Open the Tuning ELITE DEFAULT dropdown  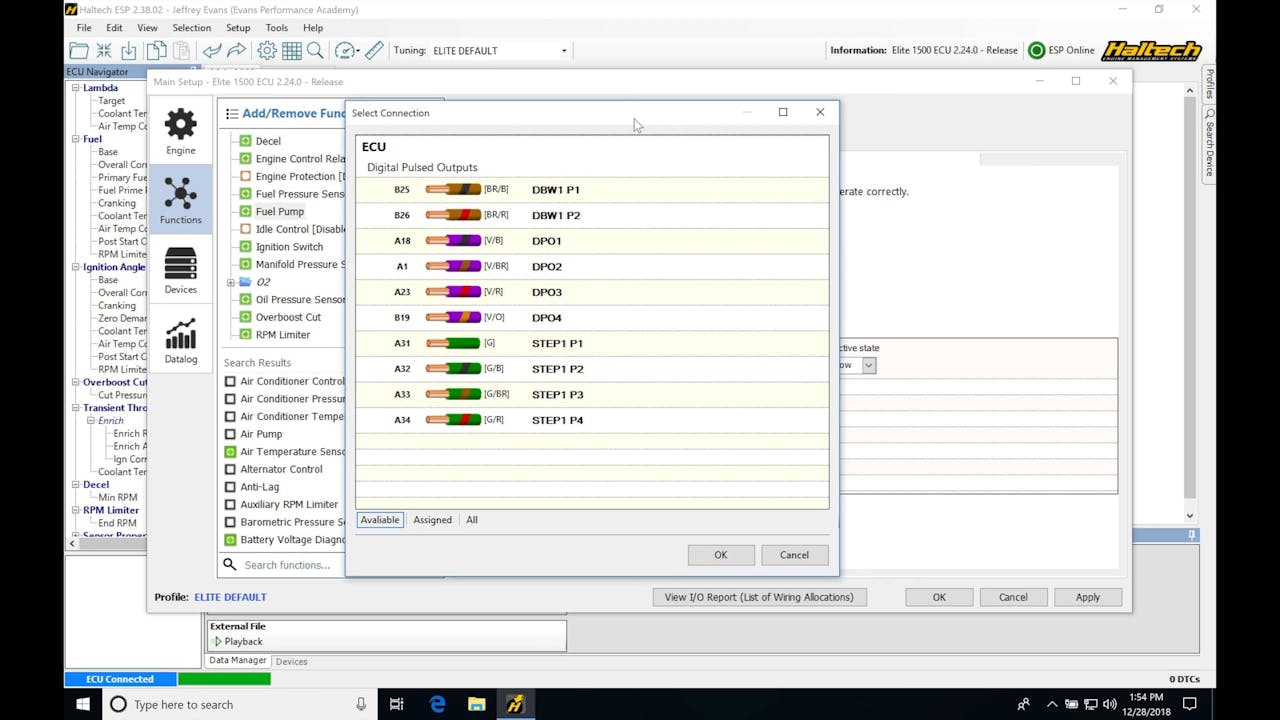[500, 51]
